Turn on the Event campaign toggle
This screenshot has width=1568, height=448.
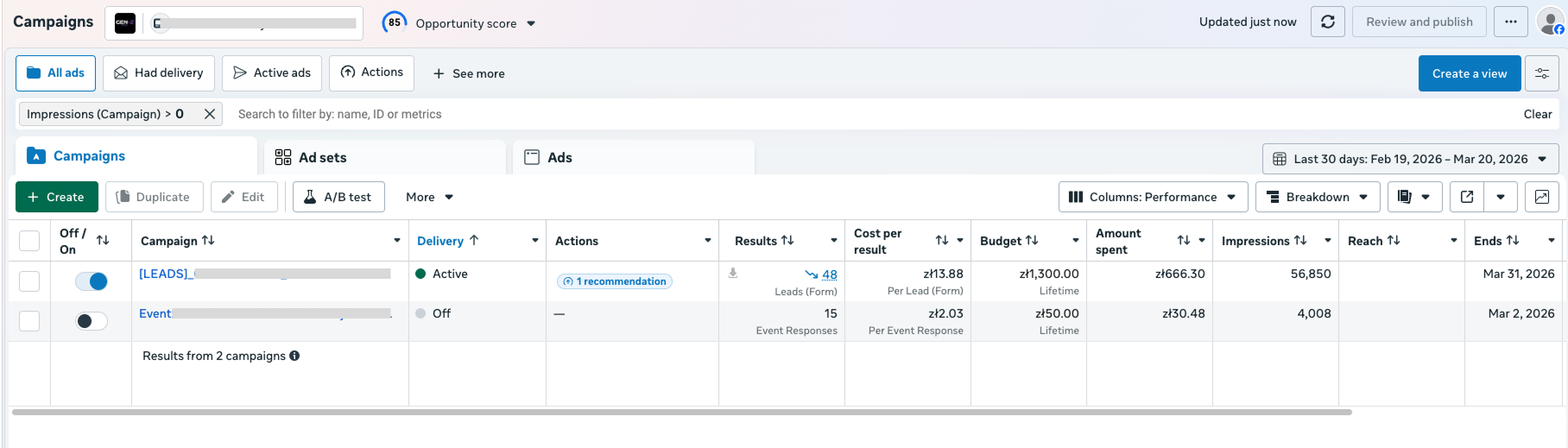coord(92,321)
